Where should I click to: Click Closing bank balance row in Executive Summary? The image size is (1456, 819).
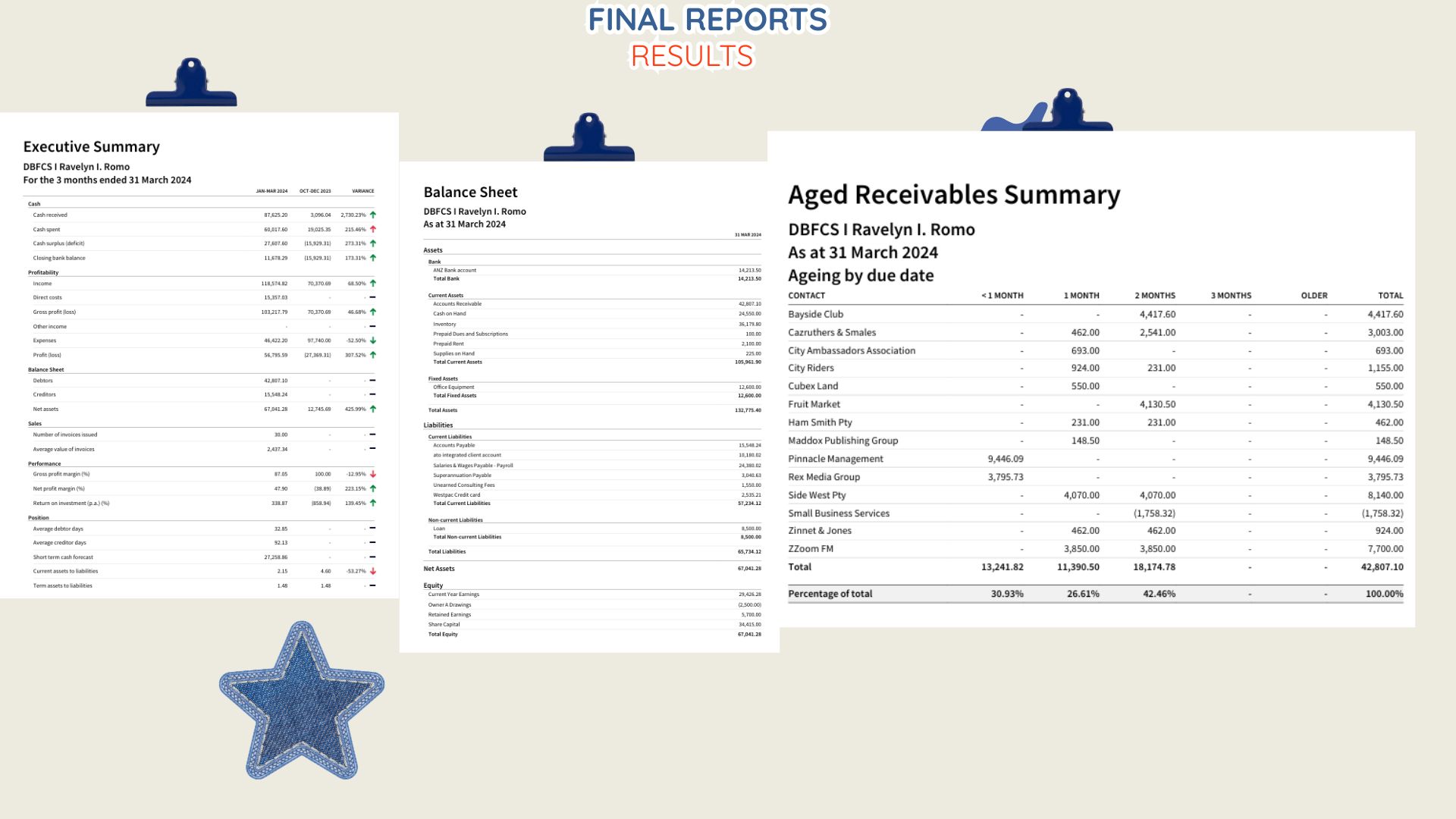[203, 258]
